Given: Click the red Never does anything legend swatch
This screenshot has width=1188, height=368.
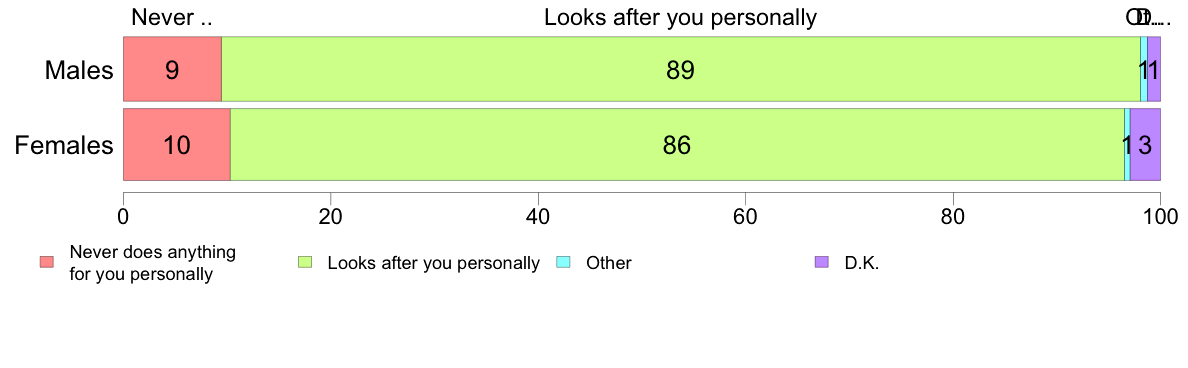Looking at the screenshot, I should (48, 262).
